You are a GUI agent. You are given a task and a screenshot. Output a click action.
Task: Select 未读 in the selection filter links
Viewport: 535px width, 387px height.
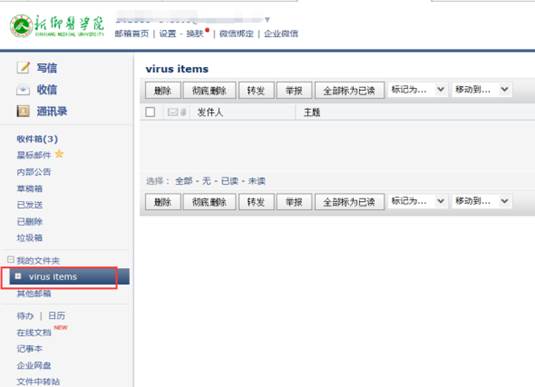[x=257, y=181]
